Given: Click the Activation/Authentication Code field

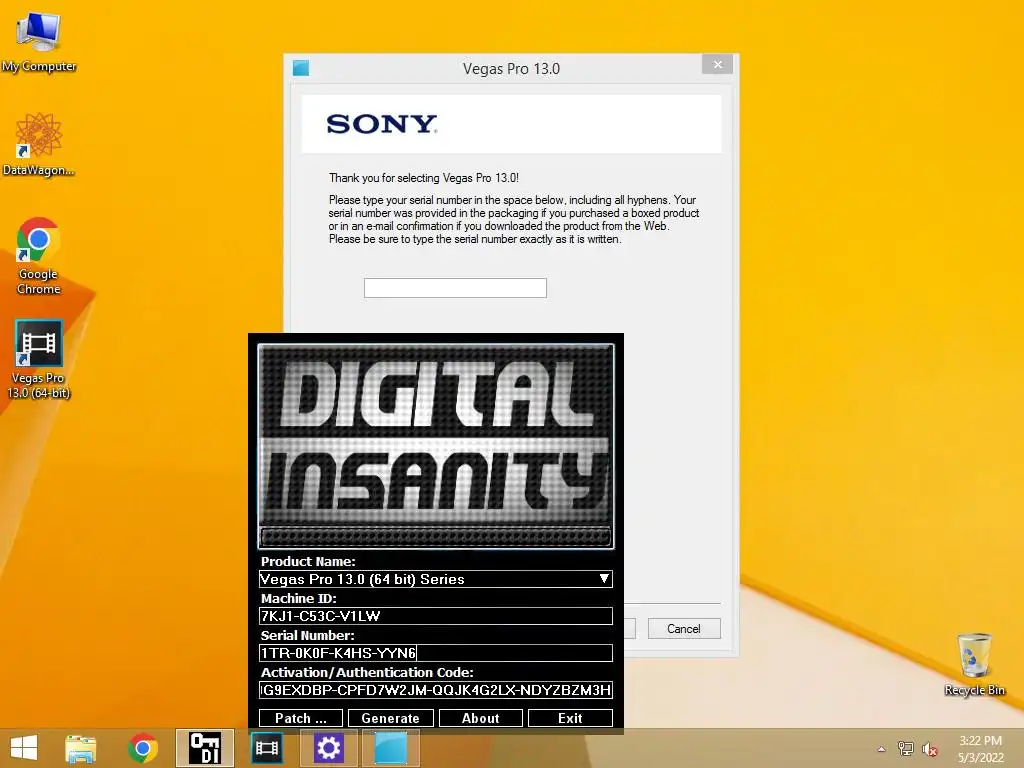Looking at the screenshot, I should coord(436,690).
